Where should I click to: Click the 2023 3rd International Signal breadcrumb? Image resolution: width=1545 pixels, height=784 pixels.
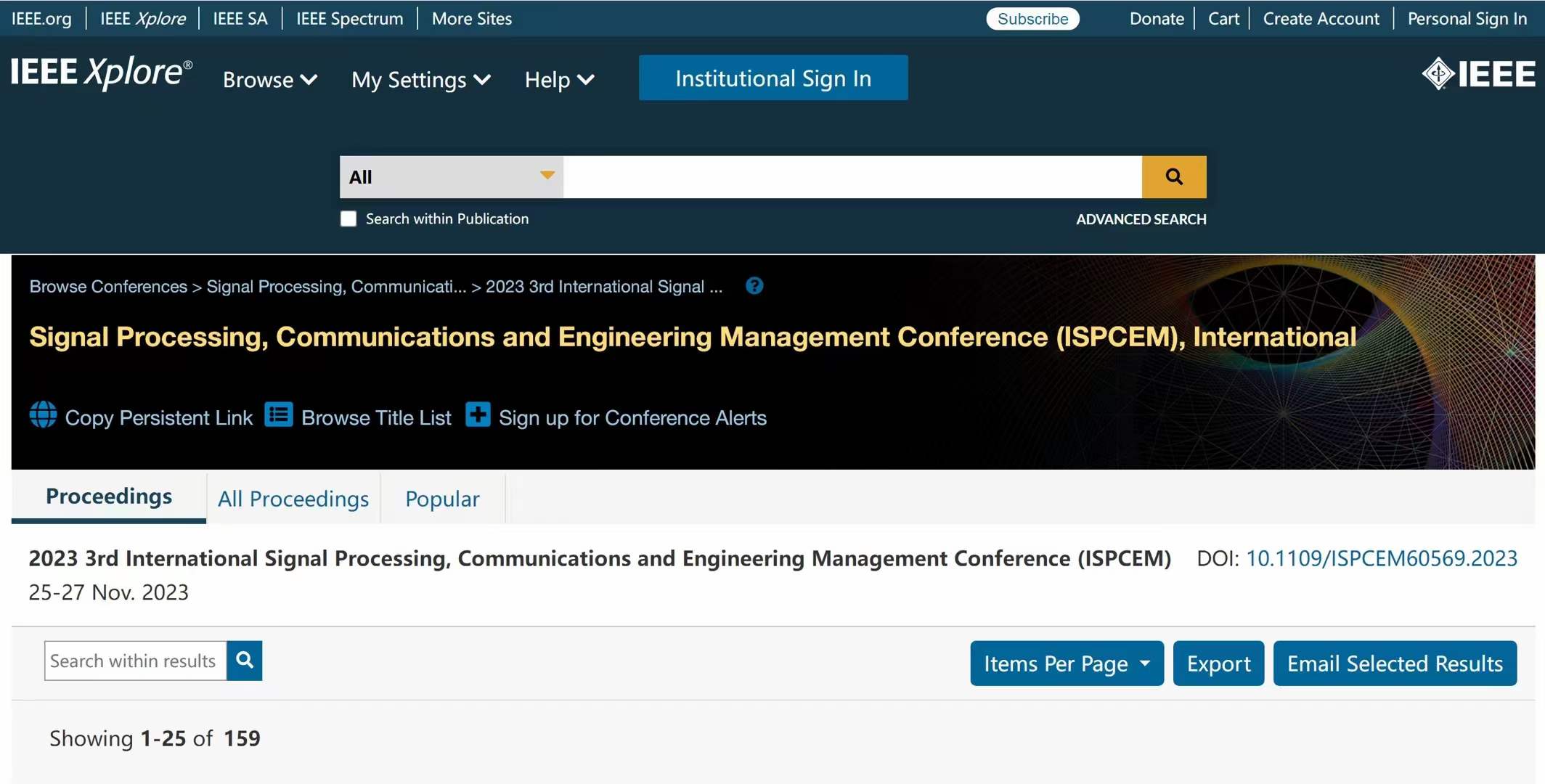coord(604,287)
